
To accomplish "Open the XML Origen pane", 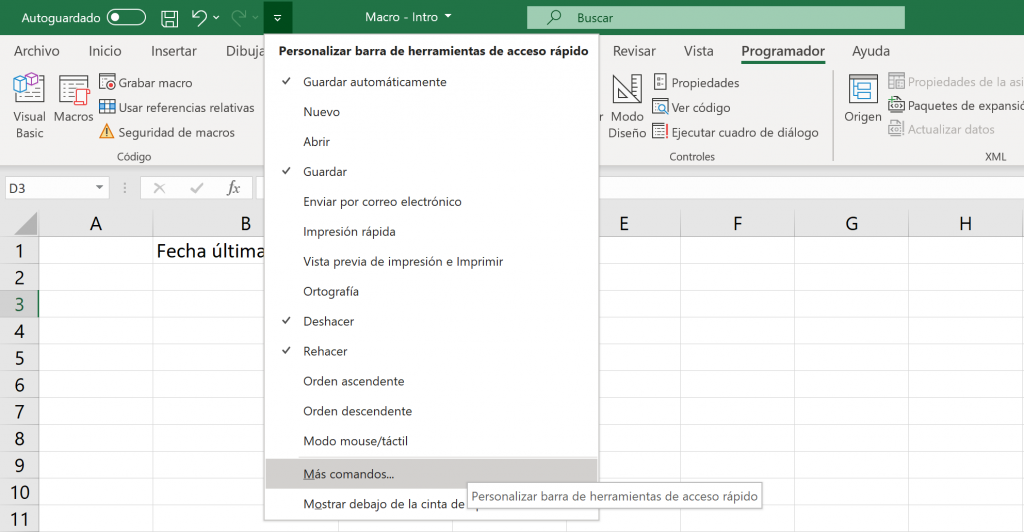I will pyautogui.click(x=863, y=99).
